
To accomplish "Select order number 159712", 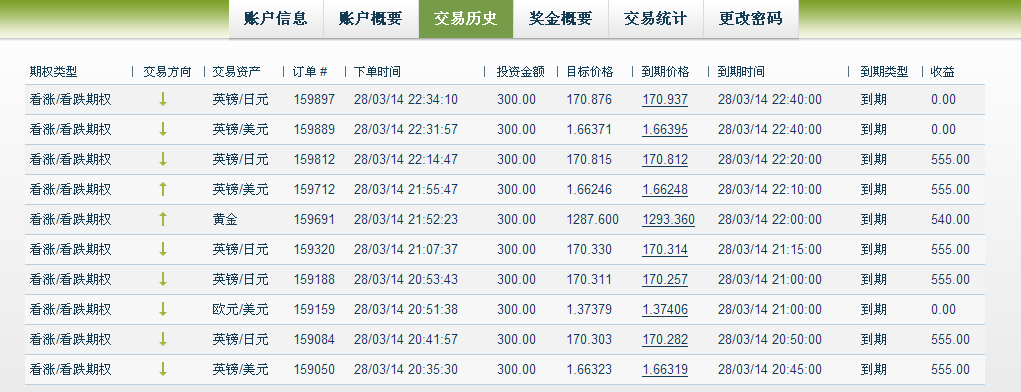I will click(x=314, y=189).
